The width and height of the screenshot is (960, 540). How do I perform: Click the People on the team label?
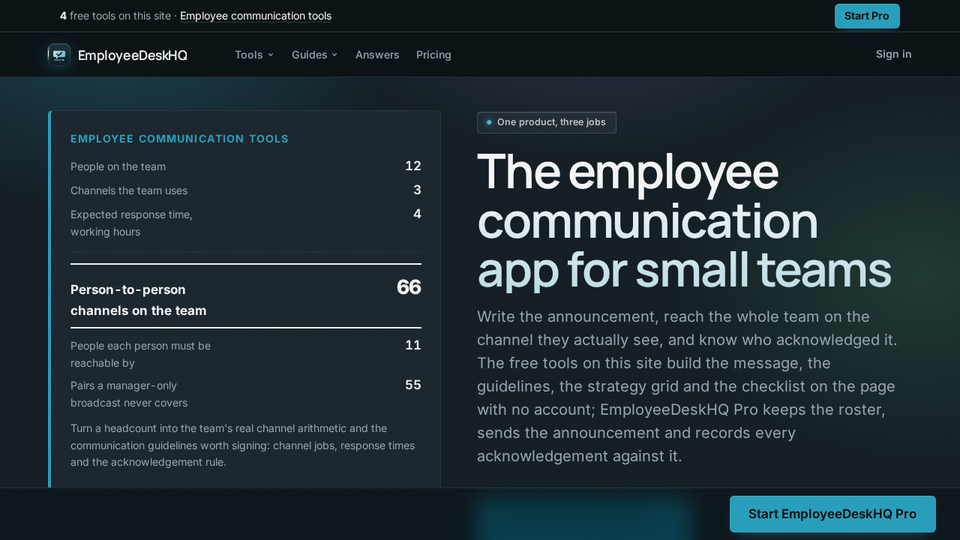[x=118, y=167]
